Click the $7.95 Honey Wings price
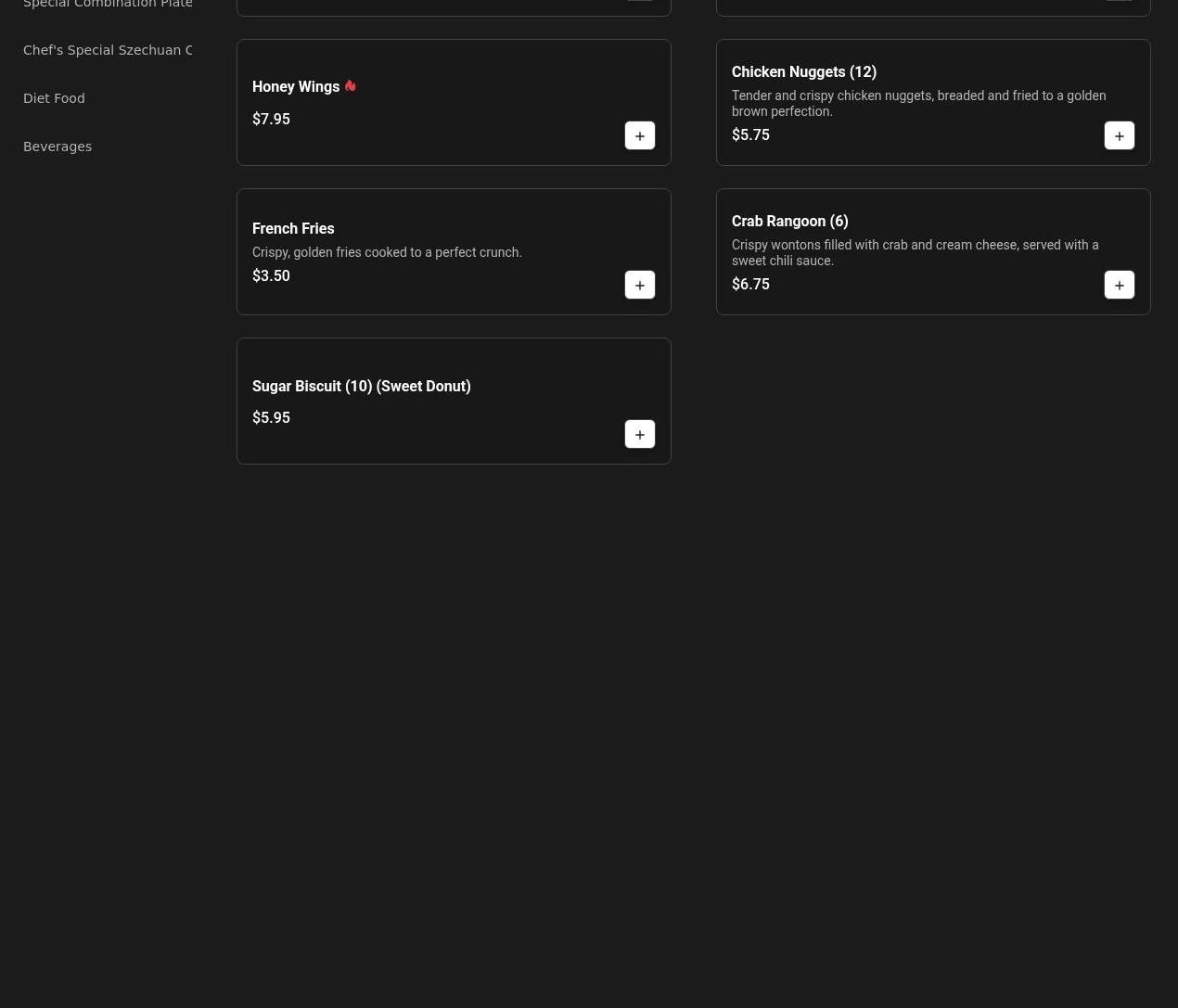 271,119
